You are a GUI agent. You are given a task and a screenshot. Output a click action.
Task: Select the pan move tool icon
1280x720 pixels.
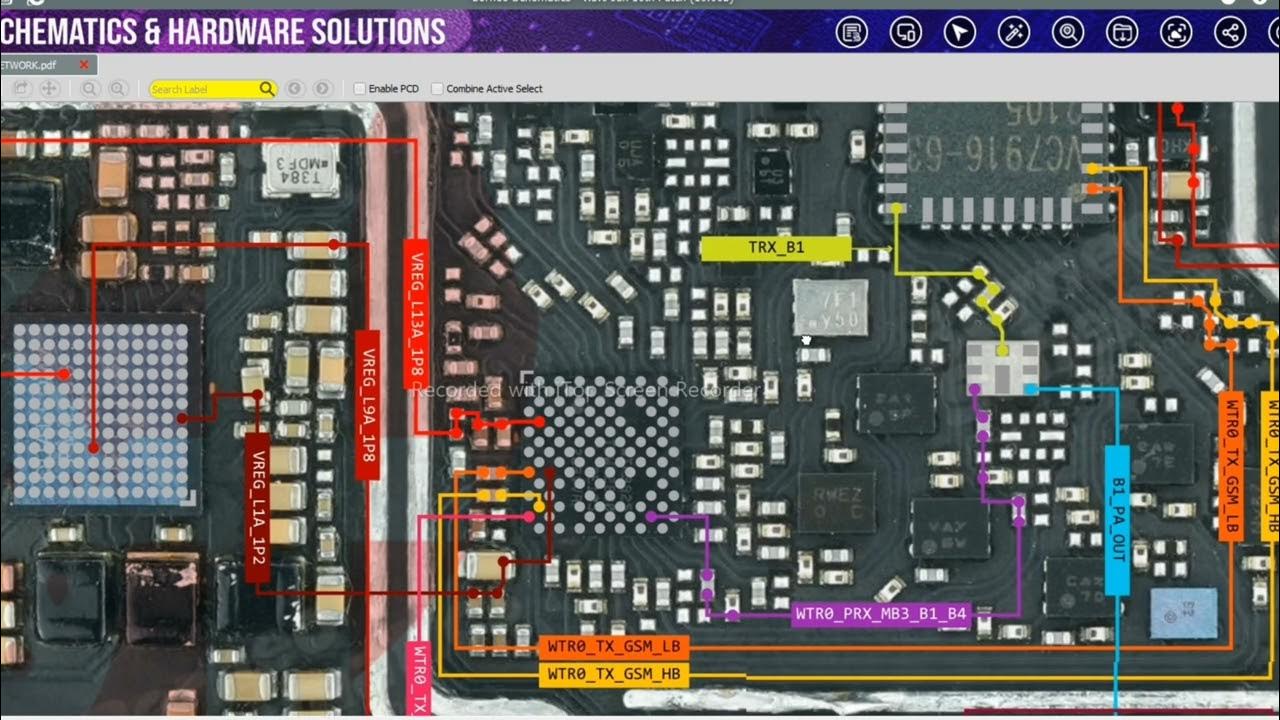point(49,89)
